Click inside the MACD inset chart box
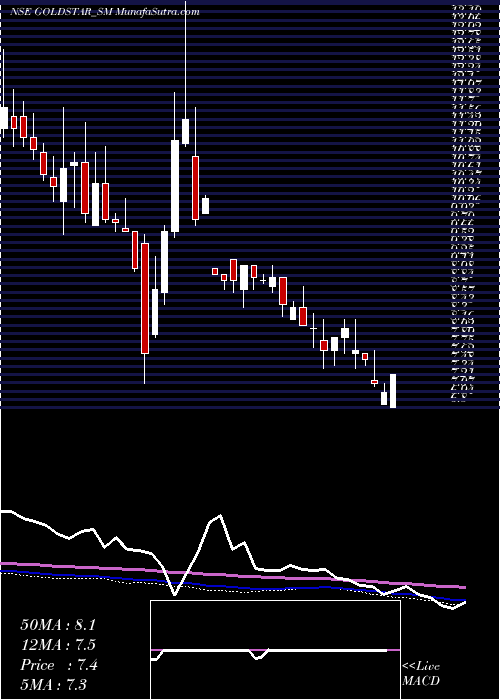500x700 pixels. click(275, 650)
